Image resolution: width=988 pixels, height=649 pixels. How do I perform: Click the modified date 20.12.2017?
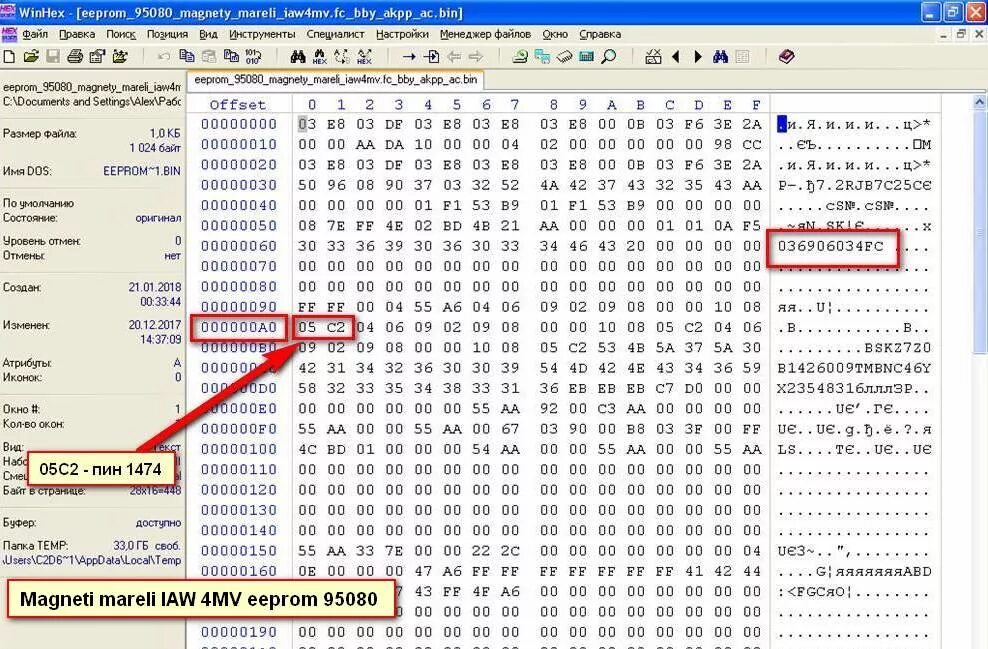click(x=155, y=324)
